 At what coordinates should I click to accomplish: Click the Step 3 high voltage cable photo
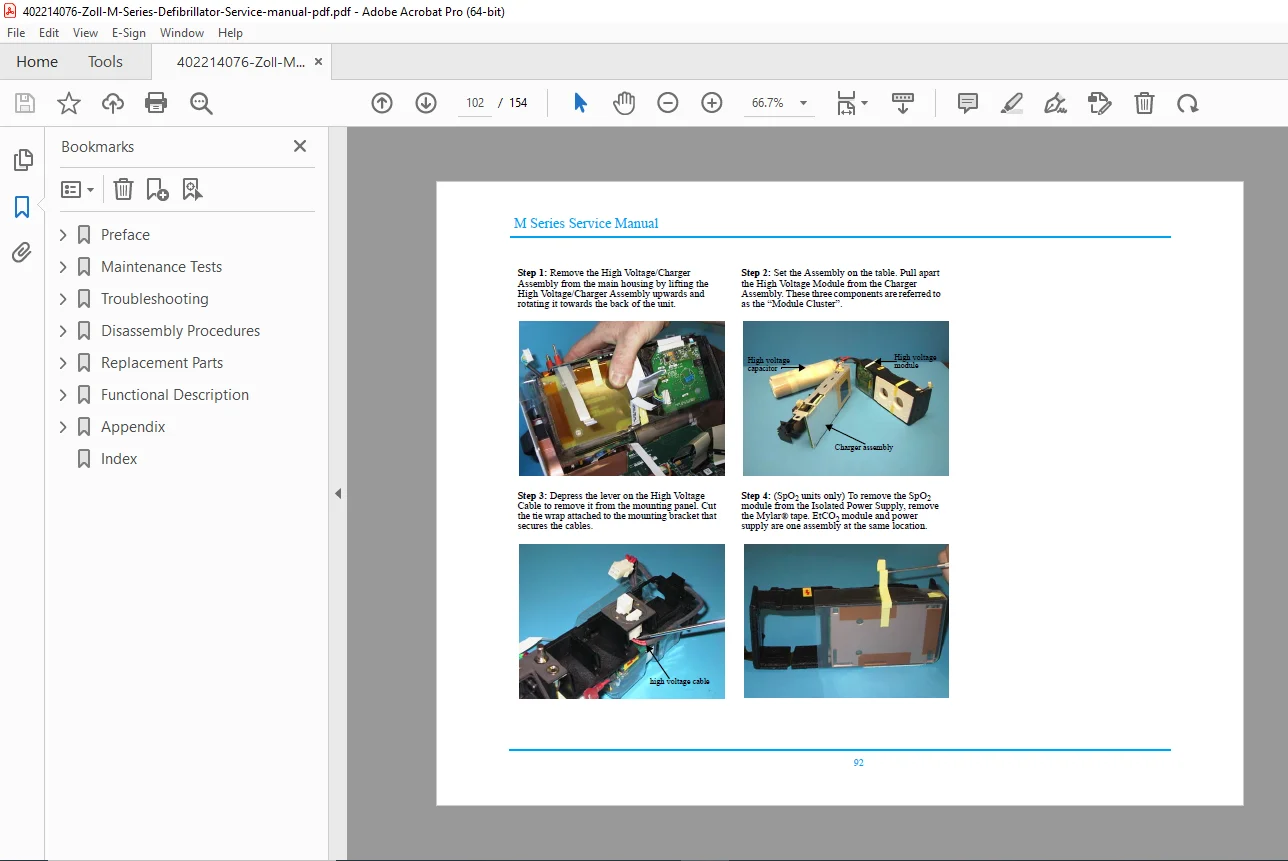pos(622,621)
